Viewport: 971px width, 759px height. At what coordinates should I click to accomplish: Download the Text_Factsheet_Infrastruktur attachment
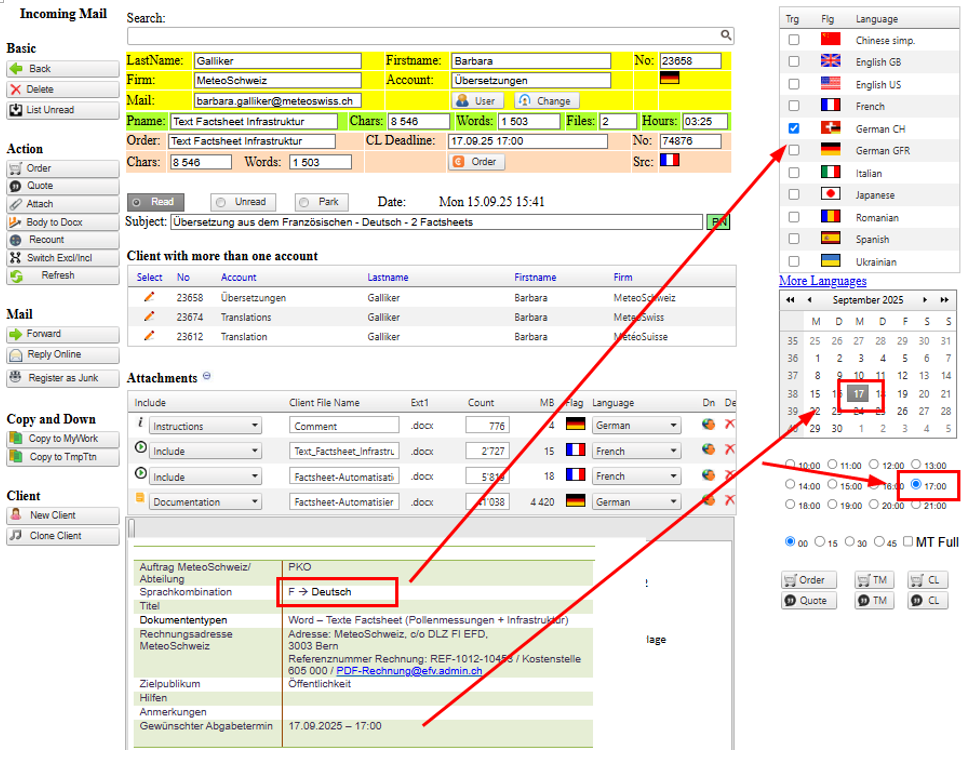pyautogui.click(x=708, y=450)
